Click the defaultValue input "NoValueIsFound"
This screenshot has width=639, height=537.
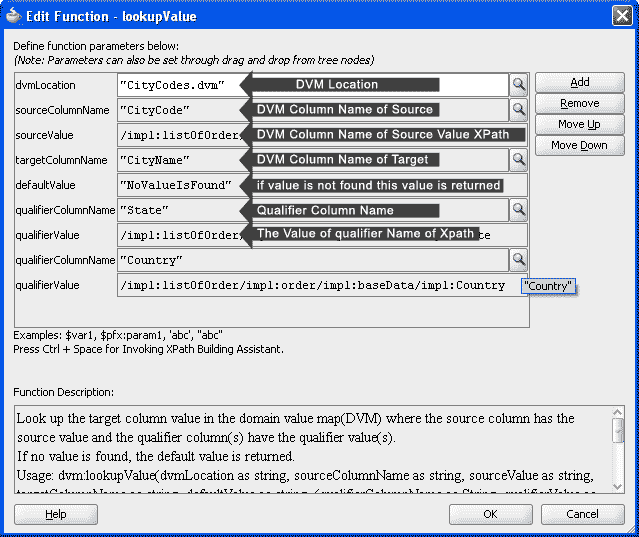coord(322,185)
